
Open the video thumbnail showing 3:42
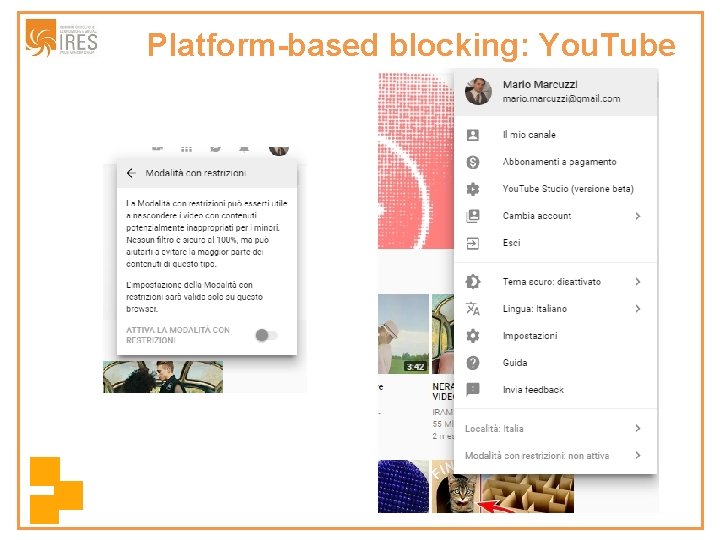pos(403,334)
